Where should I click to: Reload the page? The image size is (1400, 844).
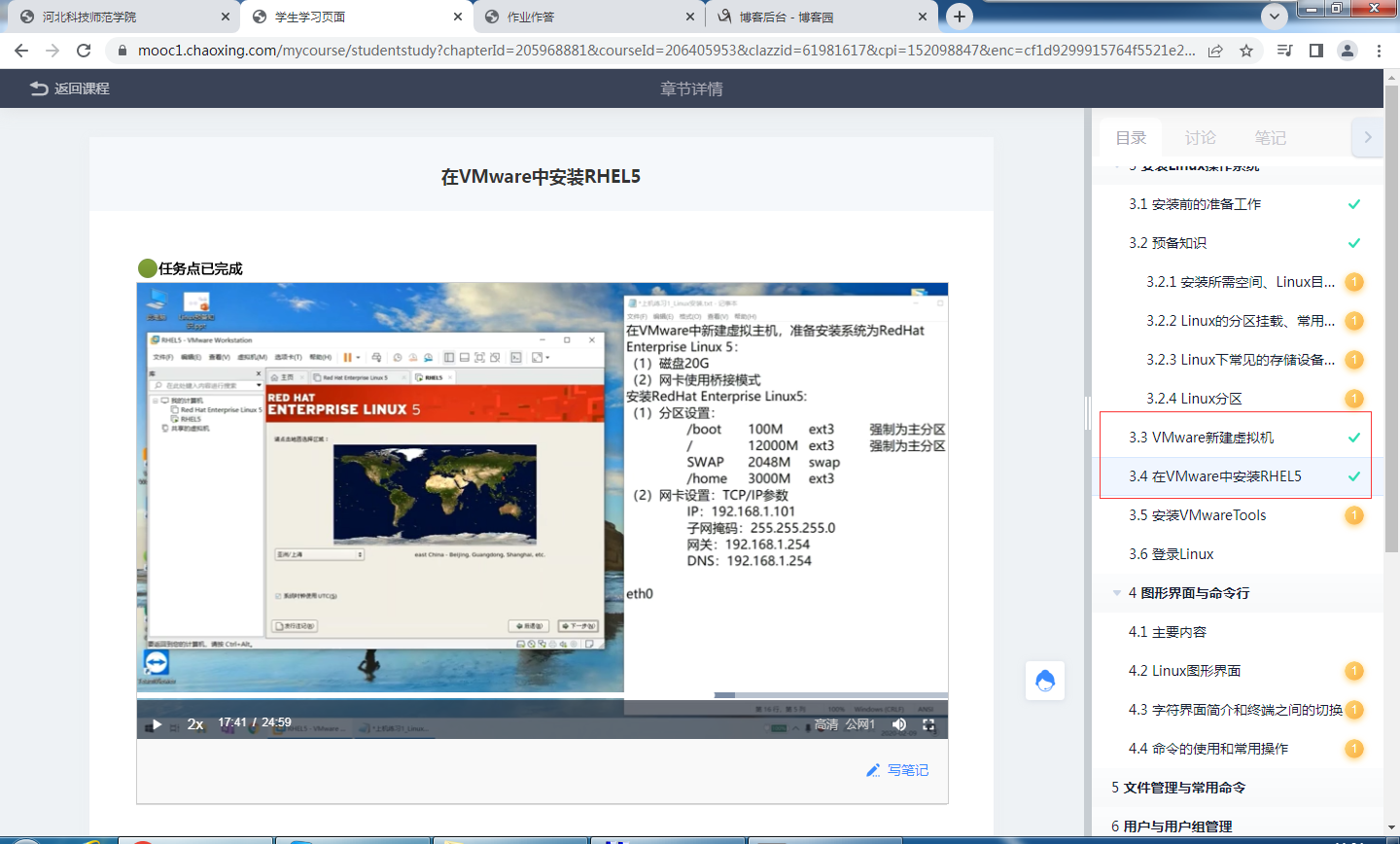coord(84,51)
